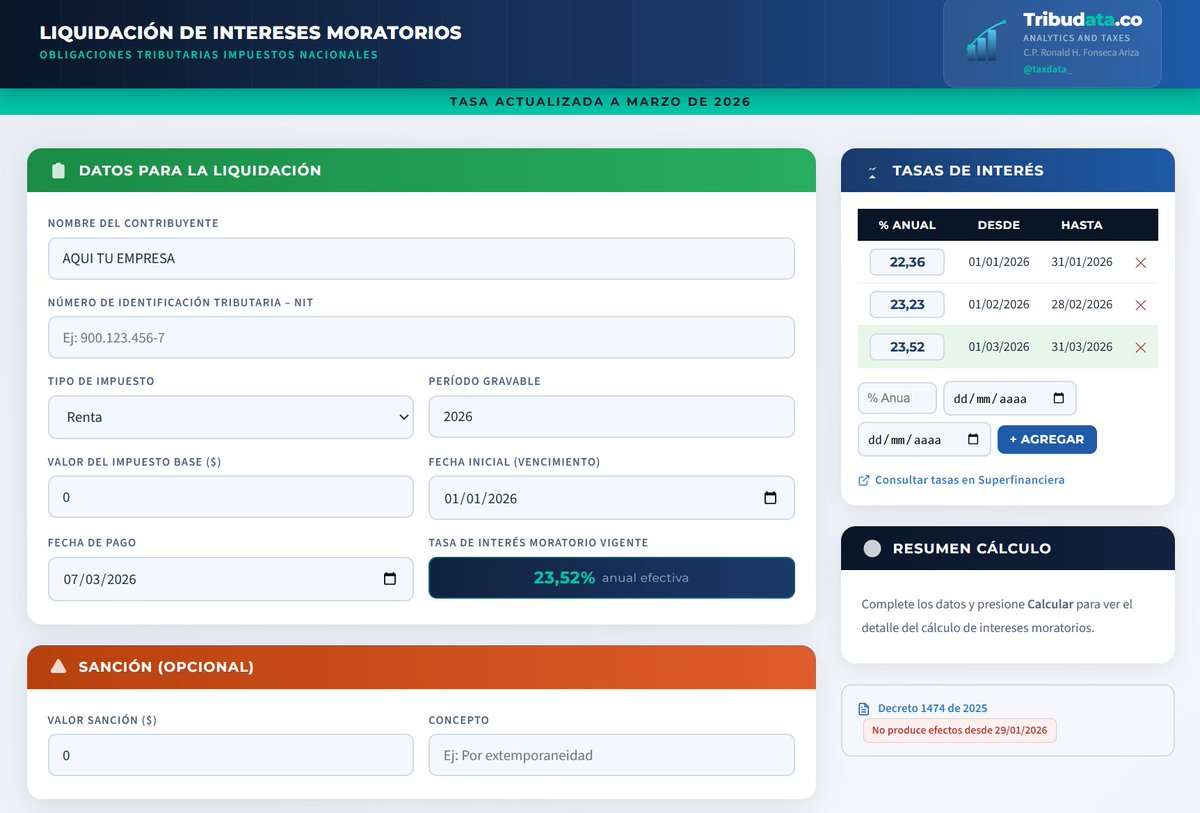Click the HASTA column header

pyautogui.click(x=1082, y=225)
